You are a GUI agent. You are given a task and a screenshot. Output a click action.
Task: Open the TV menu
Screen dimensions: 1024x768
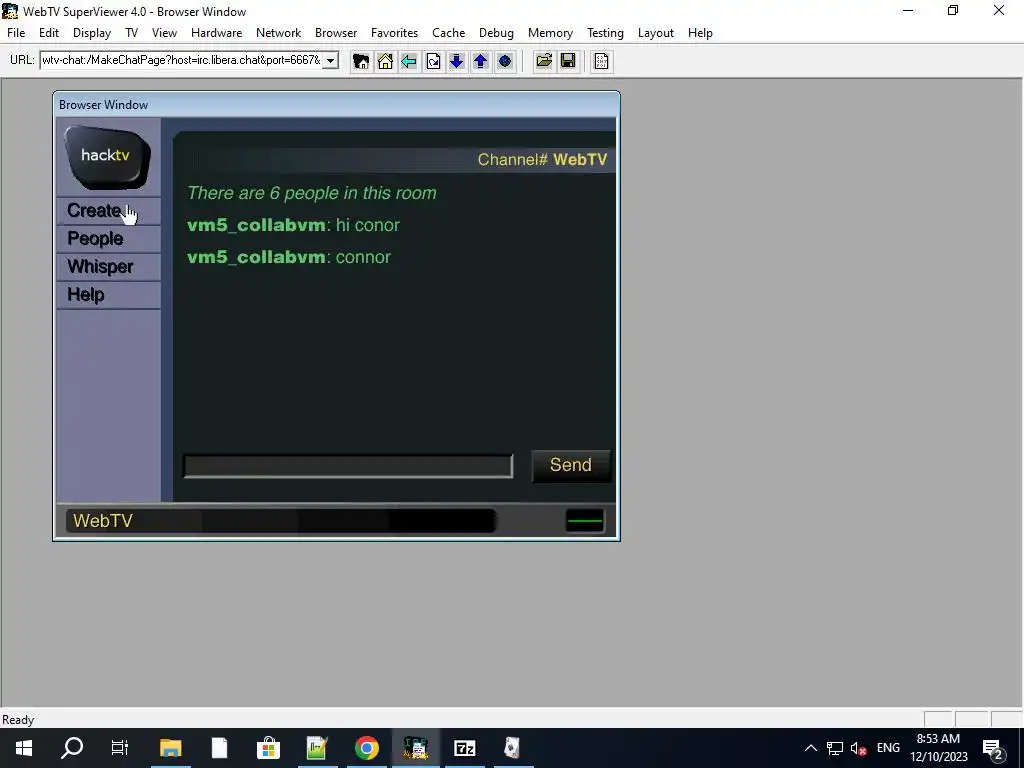click(131, 33)
